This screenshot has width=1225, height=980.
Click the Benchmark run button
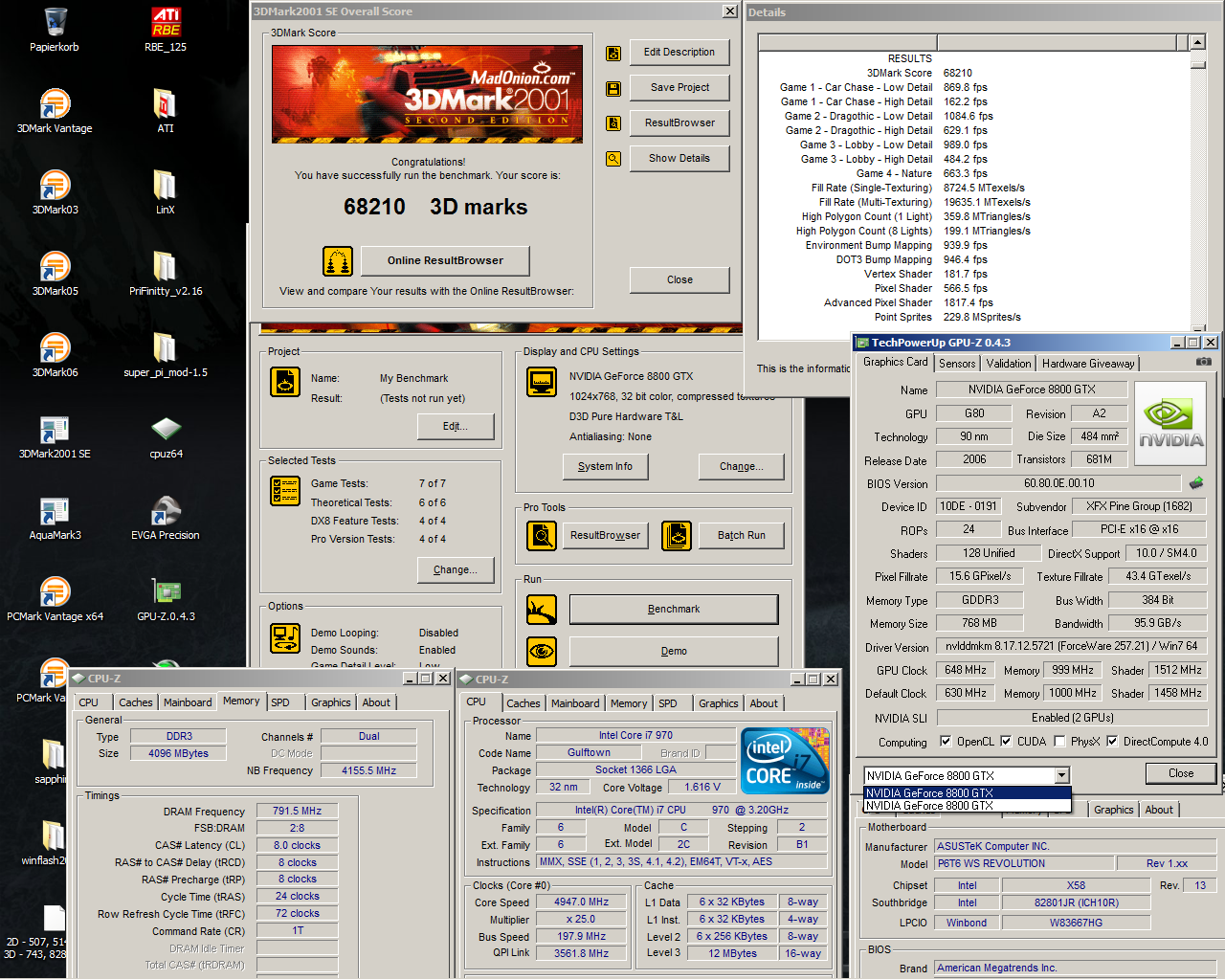point(674,610)
